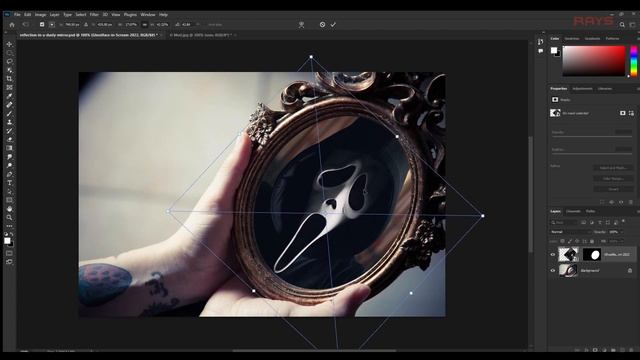Viewport: 640px width, 360px height.
Task: Select the Hand tool
Action: [9, 209]
